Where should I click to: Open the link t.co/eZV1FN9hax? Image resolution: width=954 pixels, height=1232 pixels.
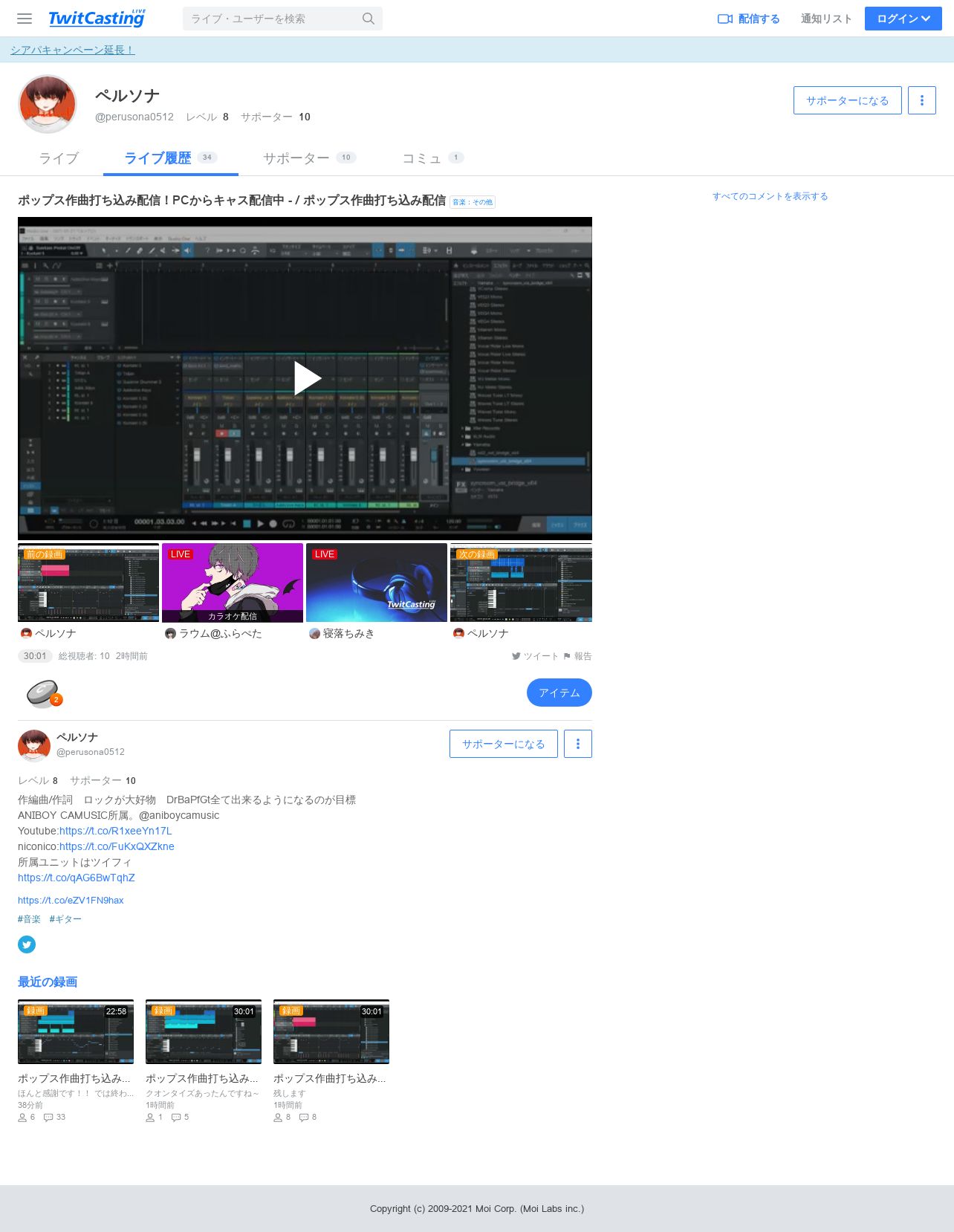point(71,901)
